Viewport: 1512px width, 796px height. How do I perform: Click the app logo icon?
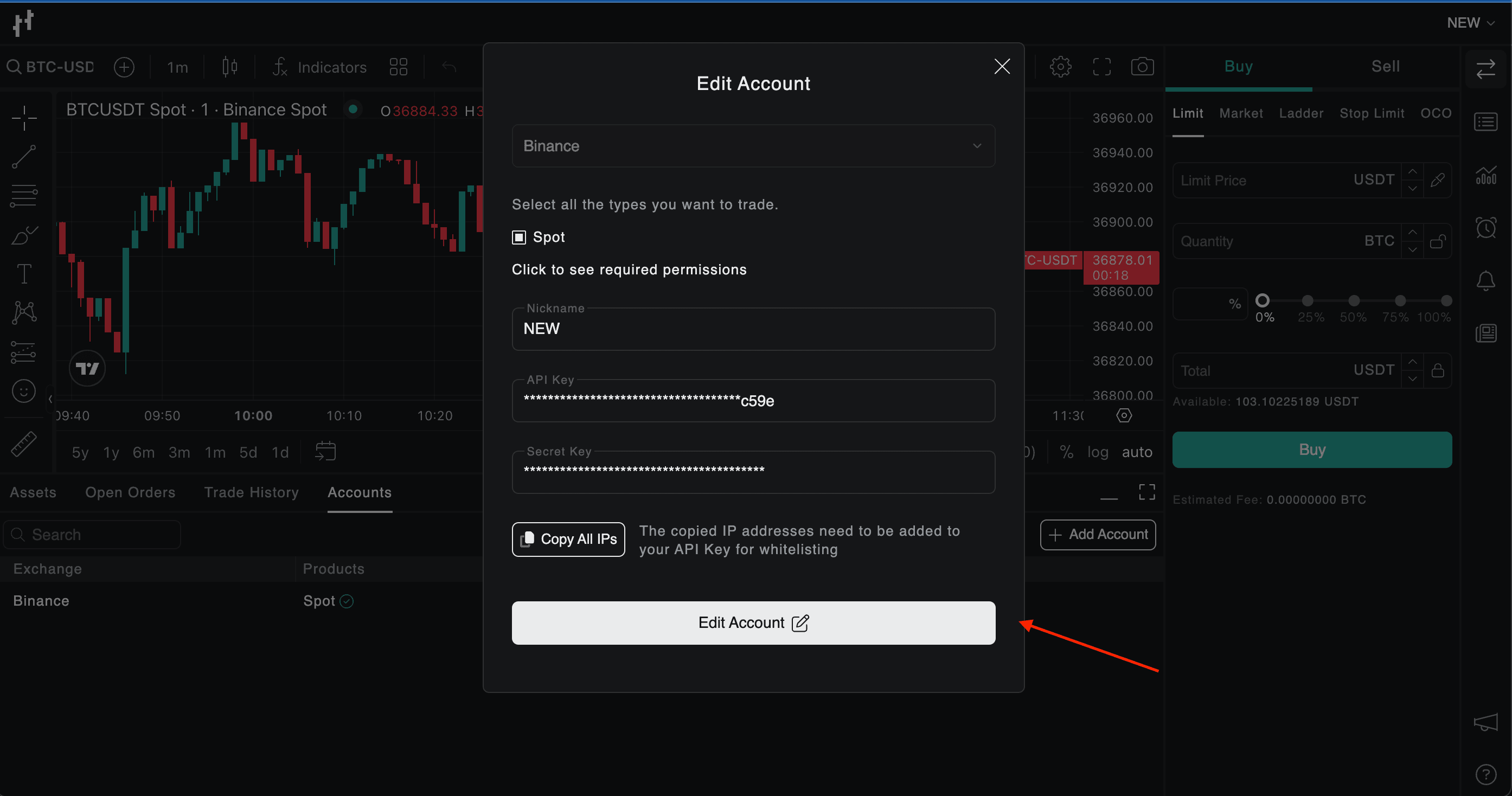[x=23, y=23]
